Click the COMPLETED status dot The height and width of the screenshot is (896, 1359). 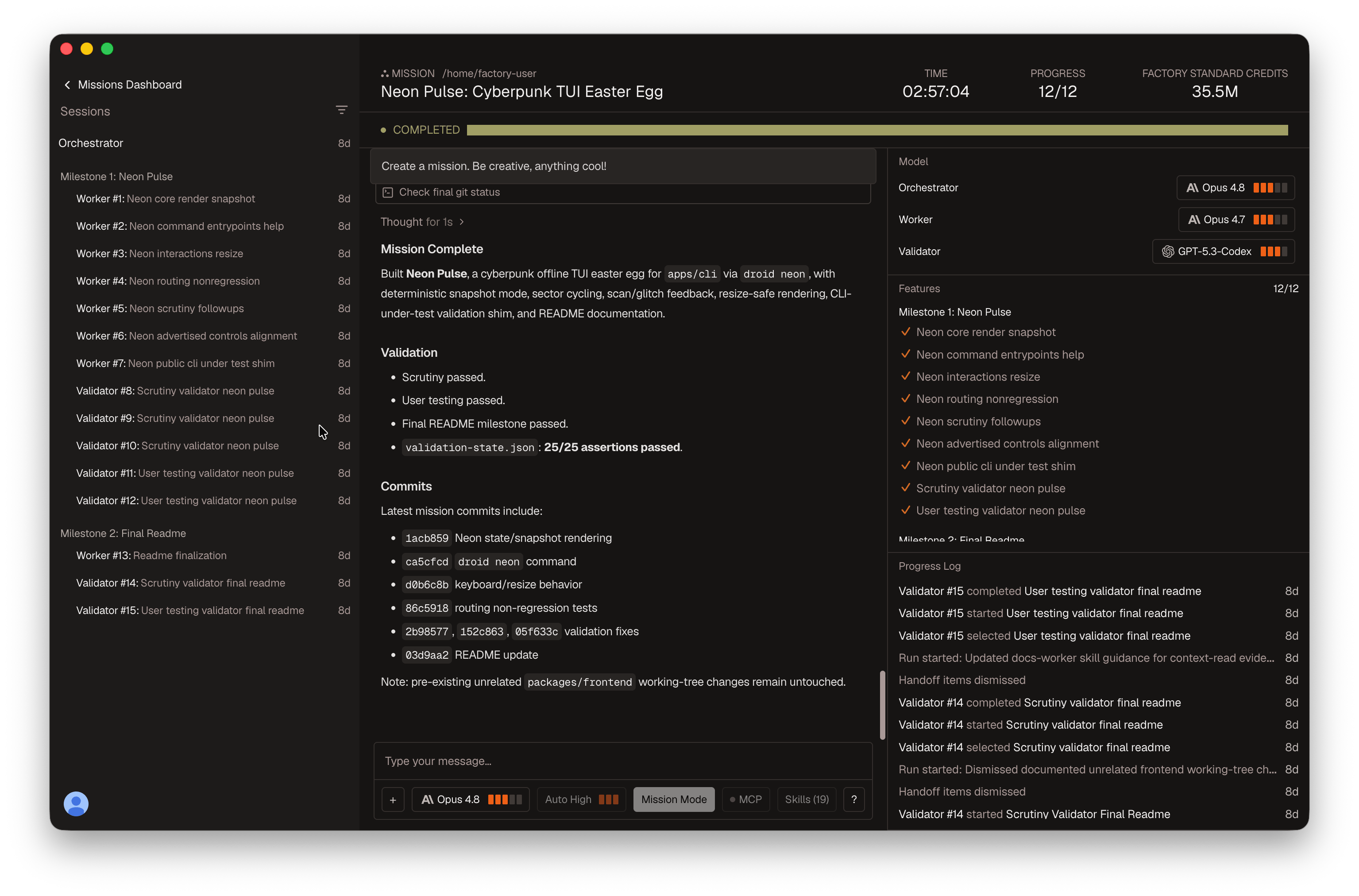(383, 130)
